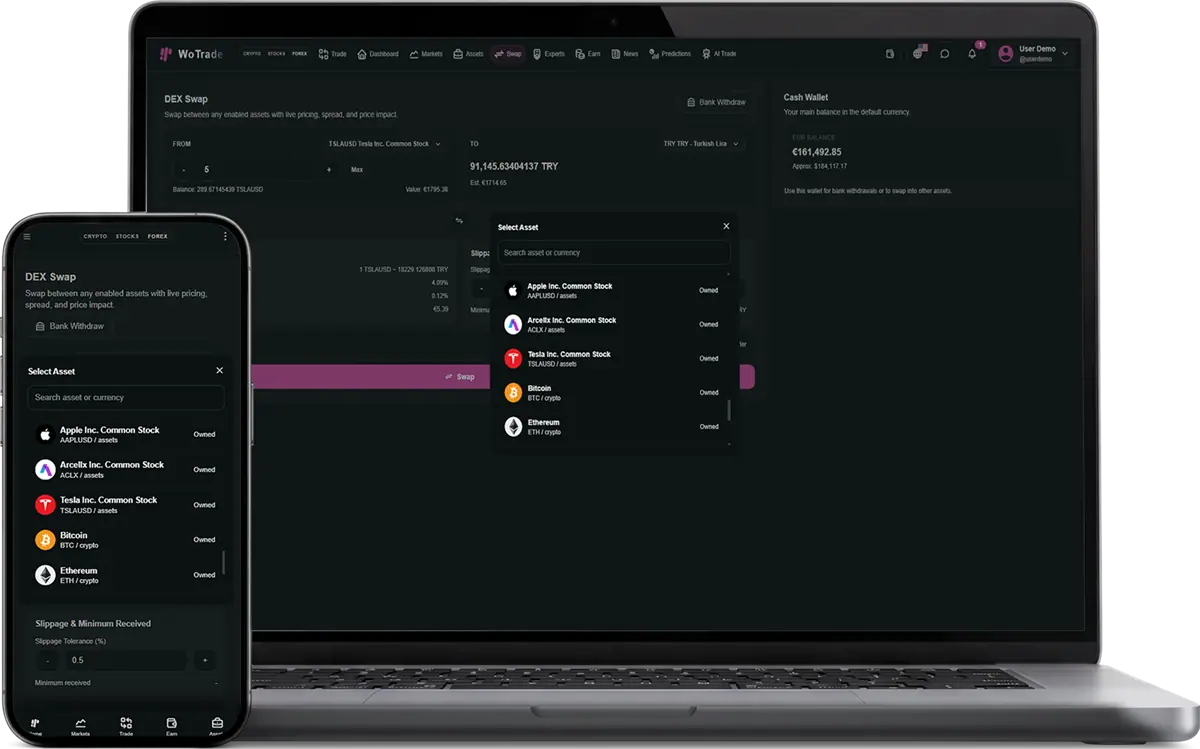This screenshot has height=749, width=1200.
Task: Select the STOCKS market tab on the laptop
Action: 276,54
